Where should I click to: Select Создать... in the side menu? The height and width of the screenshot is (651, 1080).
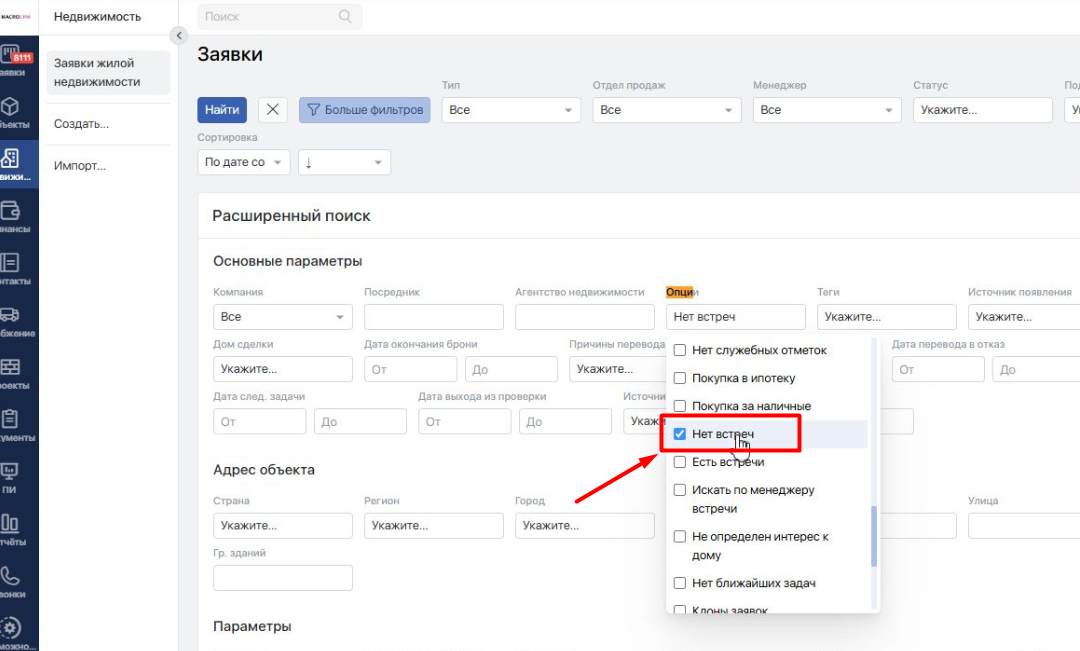[81, 124]
